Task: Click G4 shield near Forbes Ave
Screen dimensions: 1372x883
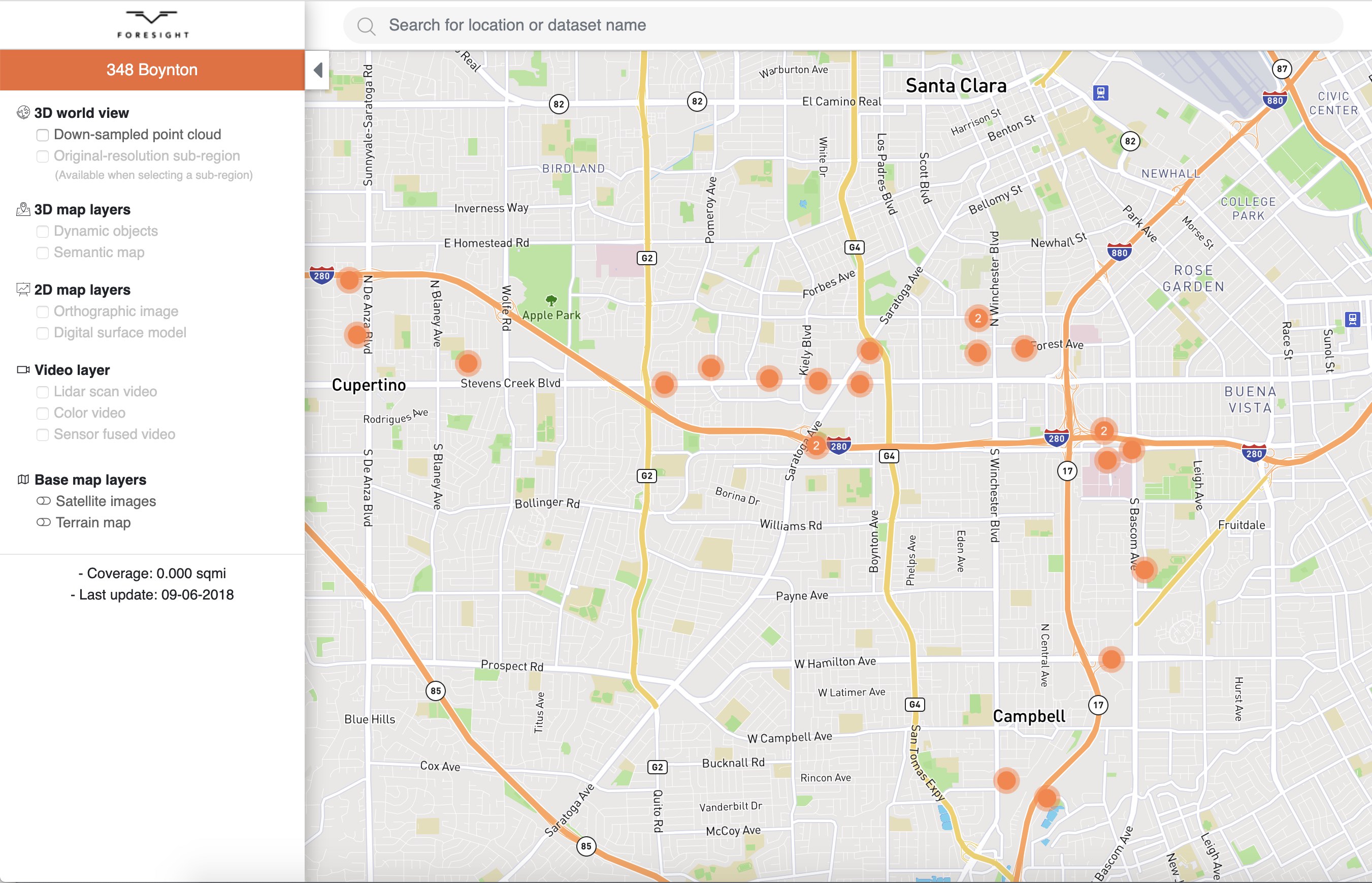Action: (855, 247)
